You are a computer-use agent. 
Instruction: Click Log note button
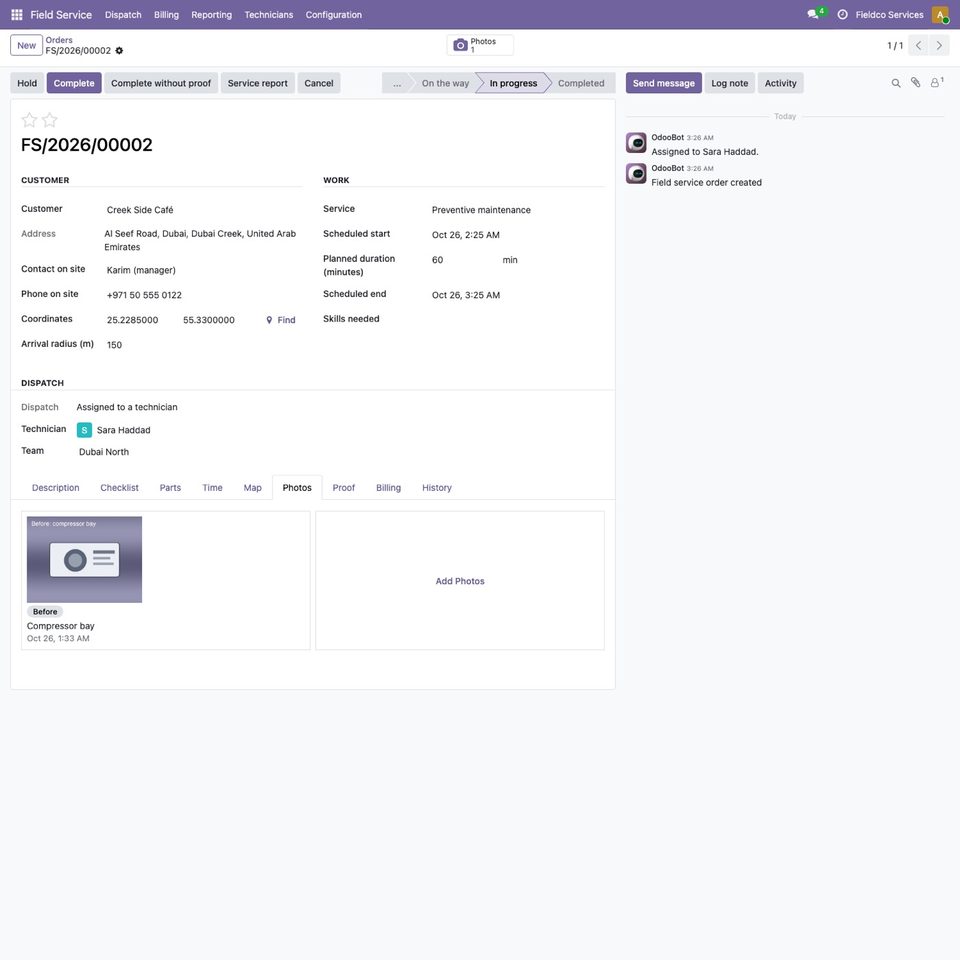coord(730,83)
